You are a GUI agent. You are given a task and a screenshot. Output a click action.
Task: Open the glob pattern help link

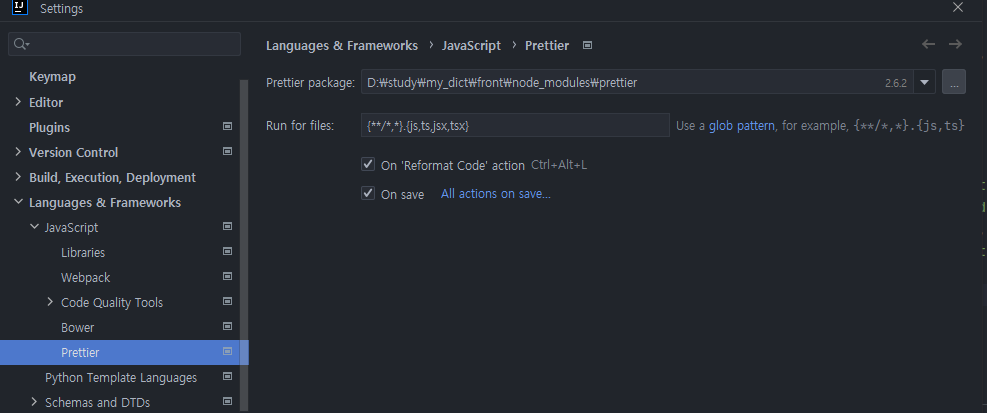[x=742, y=125]
